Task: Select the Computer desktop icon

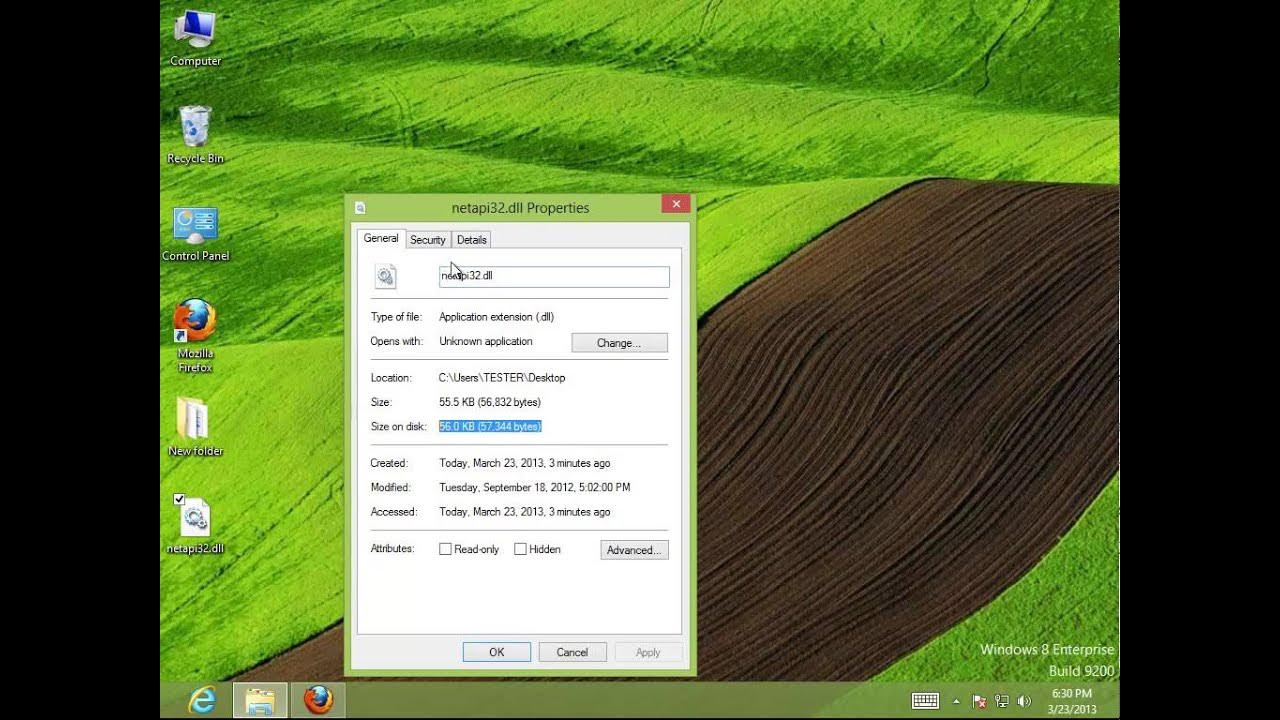Action: click(x=195, y=38)
